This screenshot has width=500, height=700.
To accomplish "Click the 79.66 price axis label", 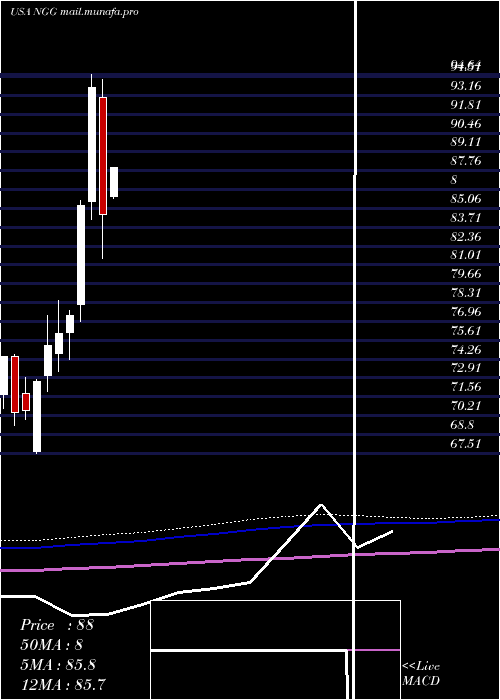I will [x=466, y=274].
